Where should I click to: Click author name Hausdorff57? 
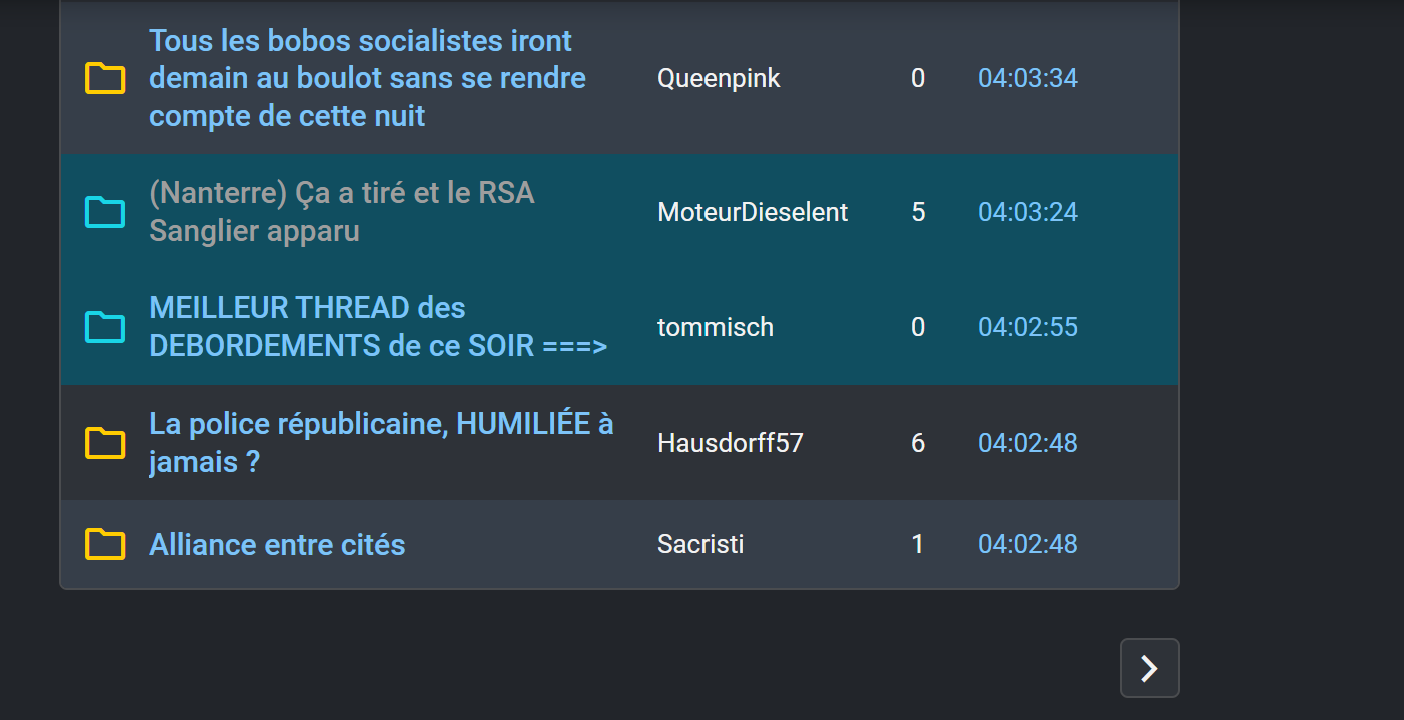[x=730, y=443]
